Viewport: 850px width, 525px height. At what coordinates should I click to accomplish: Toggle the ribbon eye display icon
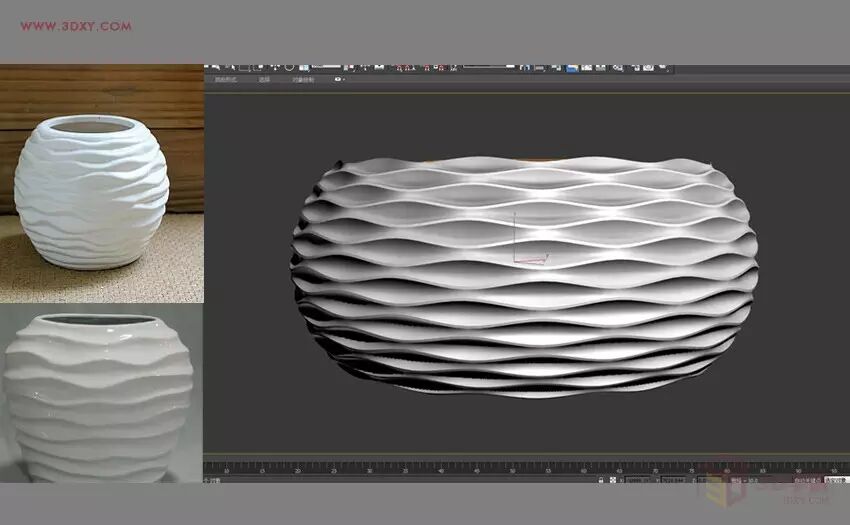point(338,79)
